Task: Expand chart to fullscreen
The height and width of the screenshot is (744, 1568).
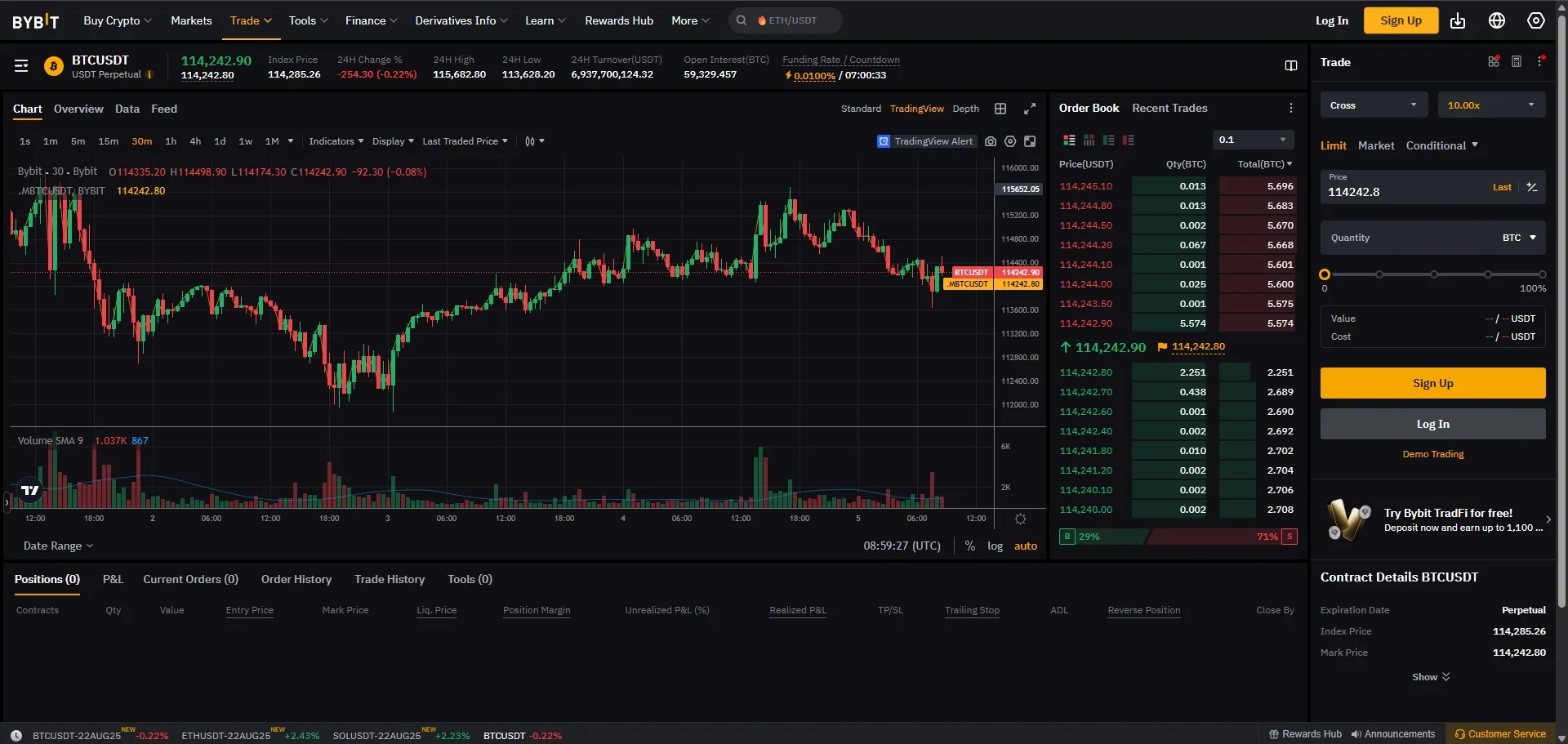Action: 1030,109
